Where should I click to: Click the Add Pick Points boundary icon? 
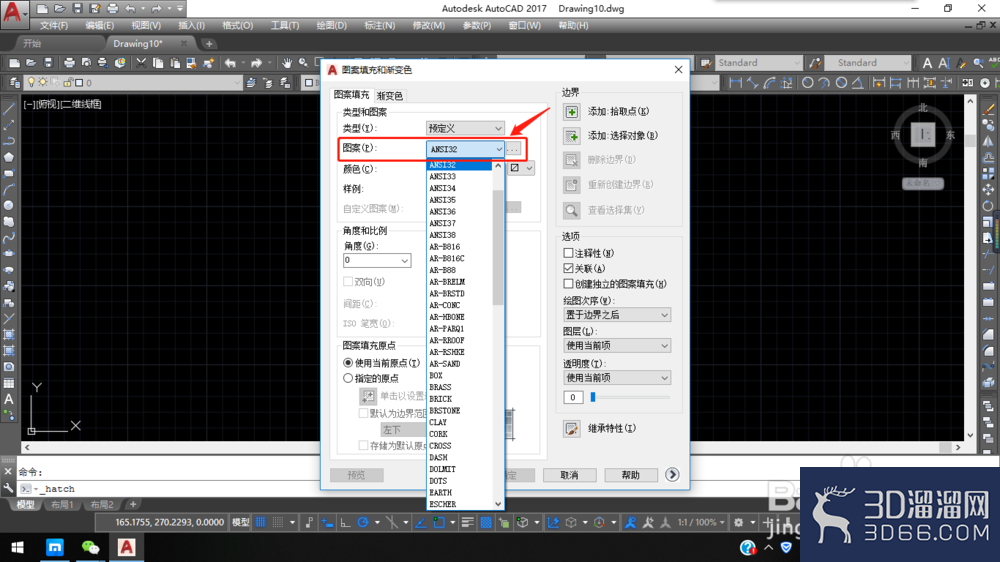[571, 112]
